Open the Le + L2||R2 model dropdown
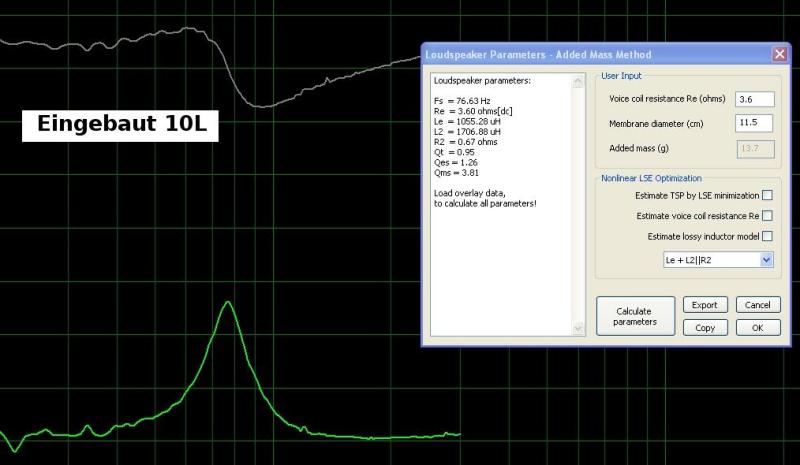This screenshot has width=800, height=465. 766,260
